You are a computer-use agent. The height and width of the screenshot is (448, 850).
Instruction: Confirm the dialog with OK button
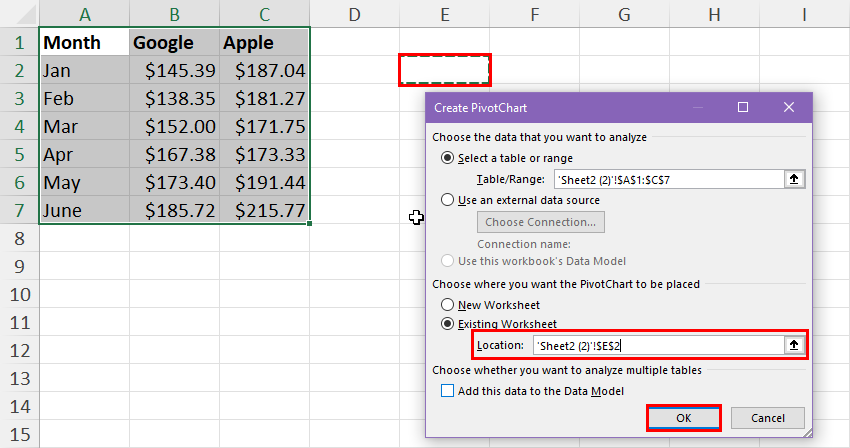[684, 418]
